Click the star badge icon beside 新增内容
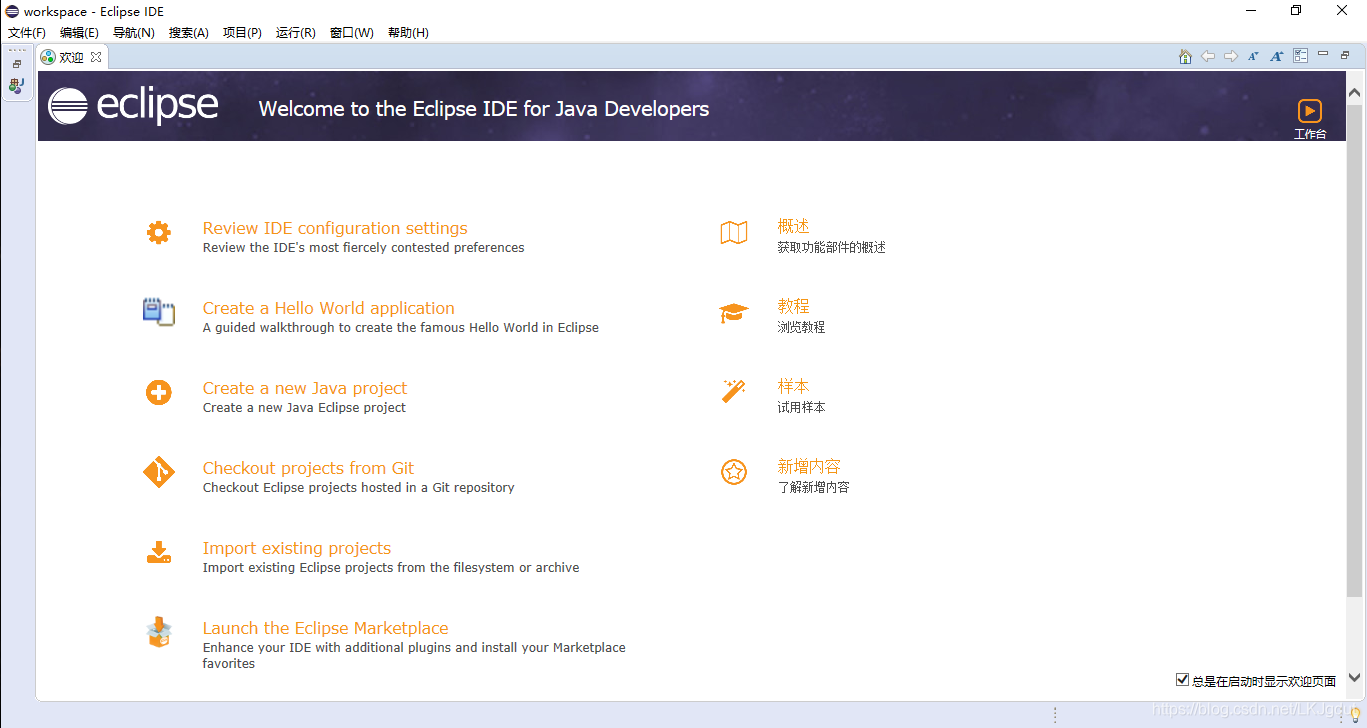Screen dimensions: 1367x728 [x=734, y=472]
